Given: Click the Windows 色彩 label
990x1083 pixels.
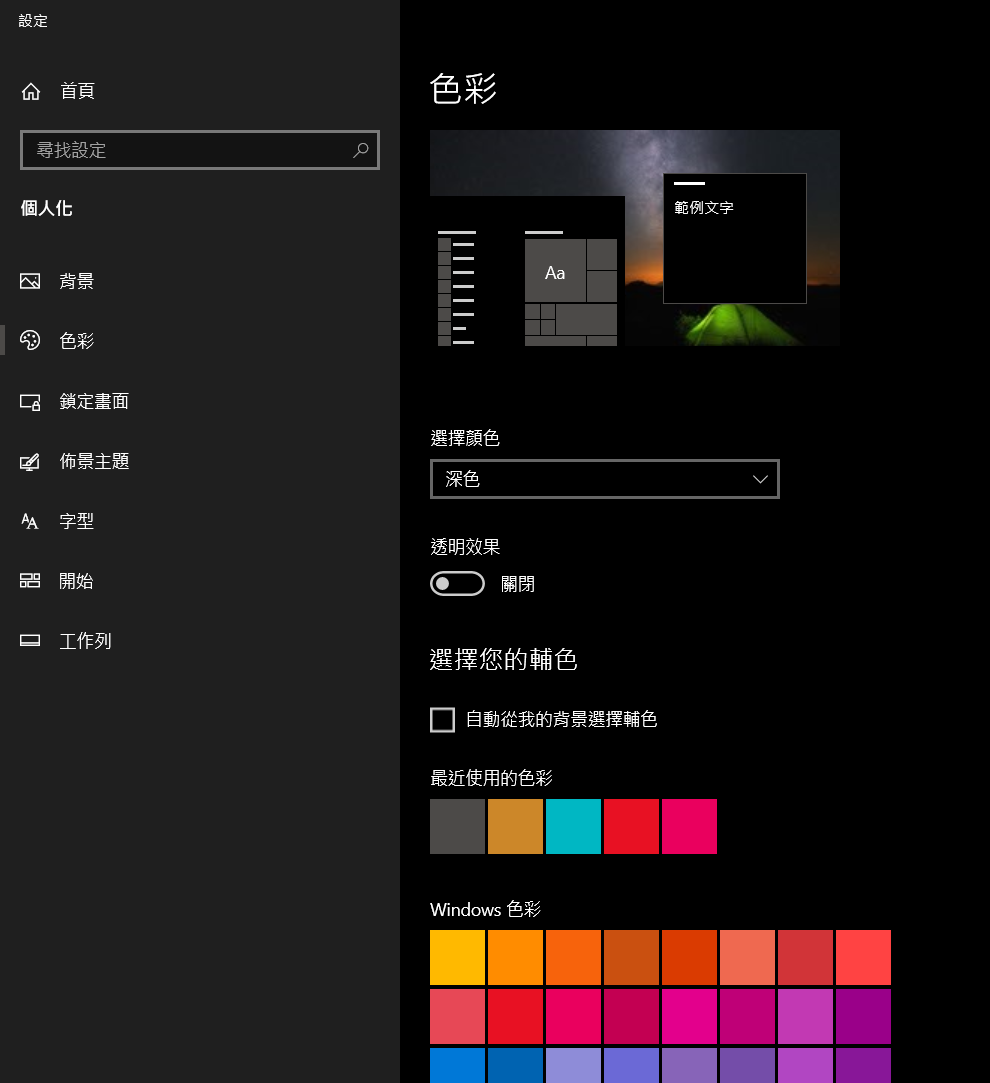Looking at the screenshot, I should pos(485,909).
